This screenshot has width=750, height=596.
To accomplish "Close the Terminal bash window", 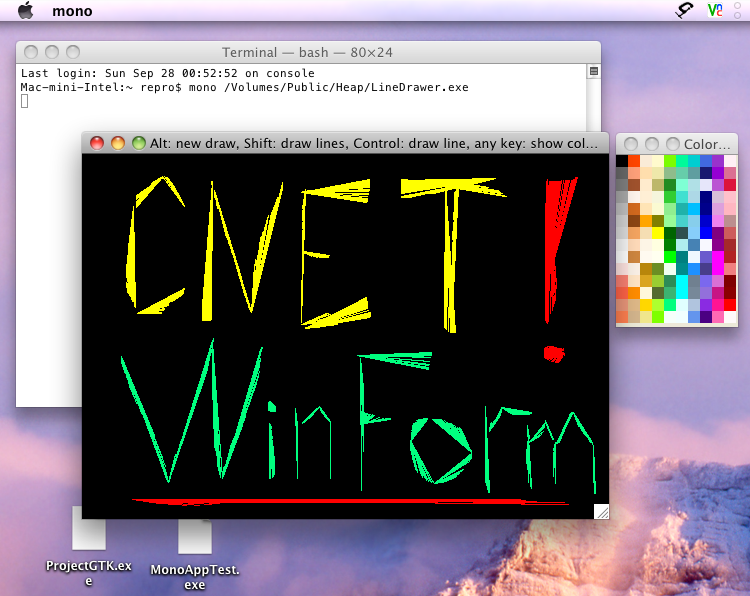I will coord(31,52).
